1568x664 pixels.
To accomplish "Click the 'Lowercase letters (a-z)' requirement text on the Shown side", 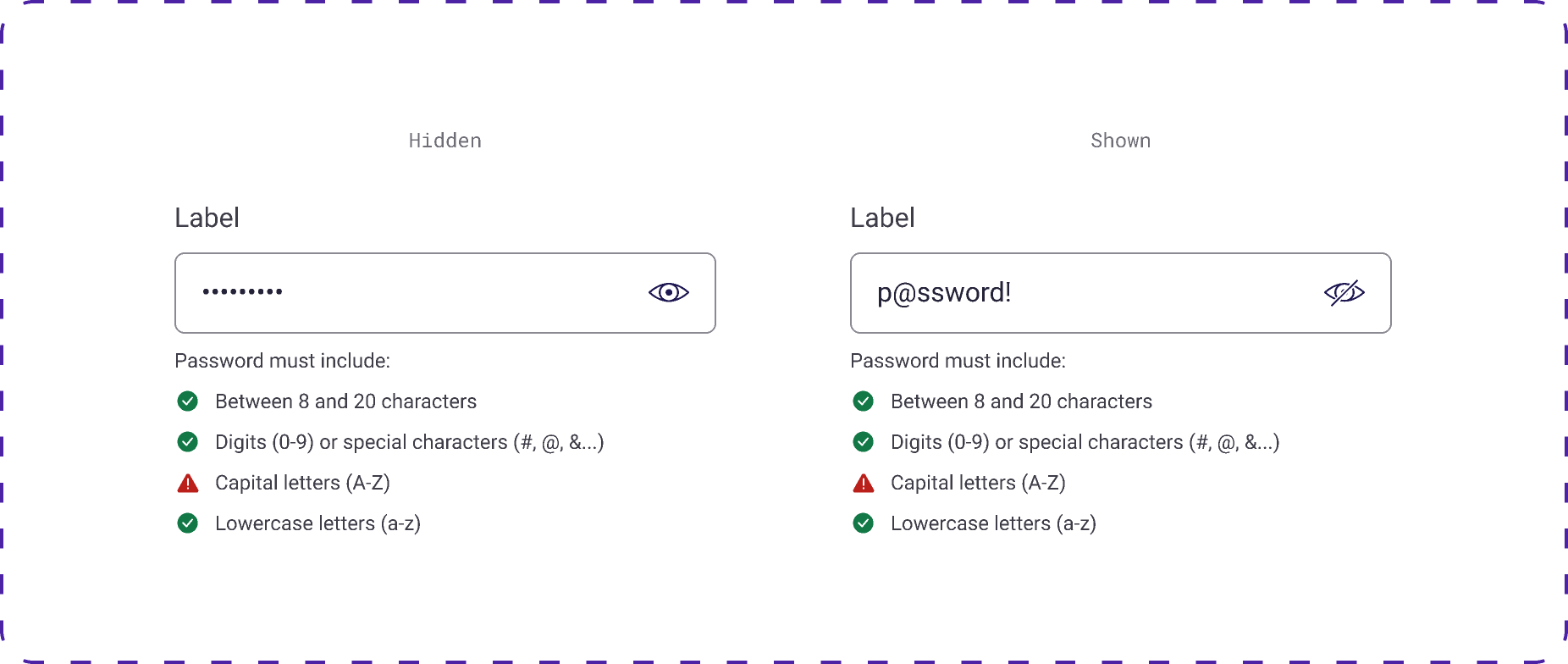I will click(x=993, y=523).
